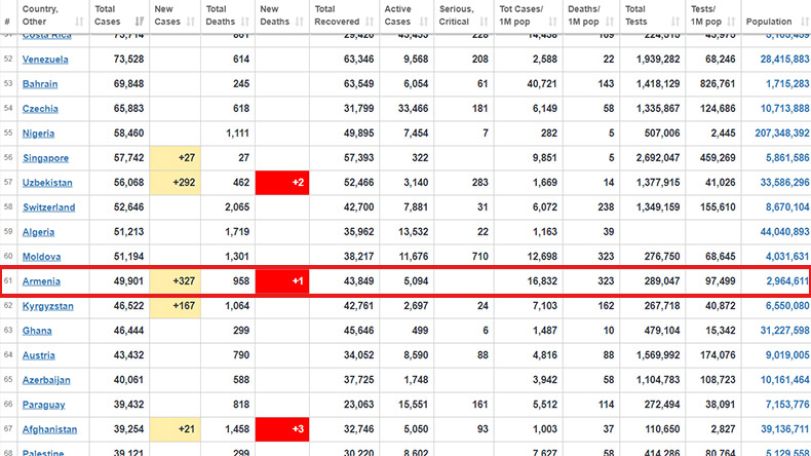Sort by Tests/1M pop arrows

click(731, 22)
